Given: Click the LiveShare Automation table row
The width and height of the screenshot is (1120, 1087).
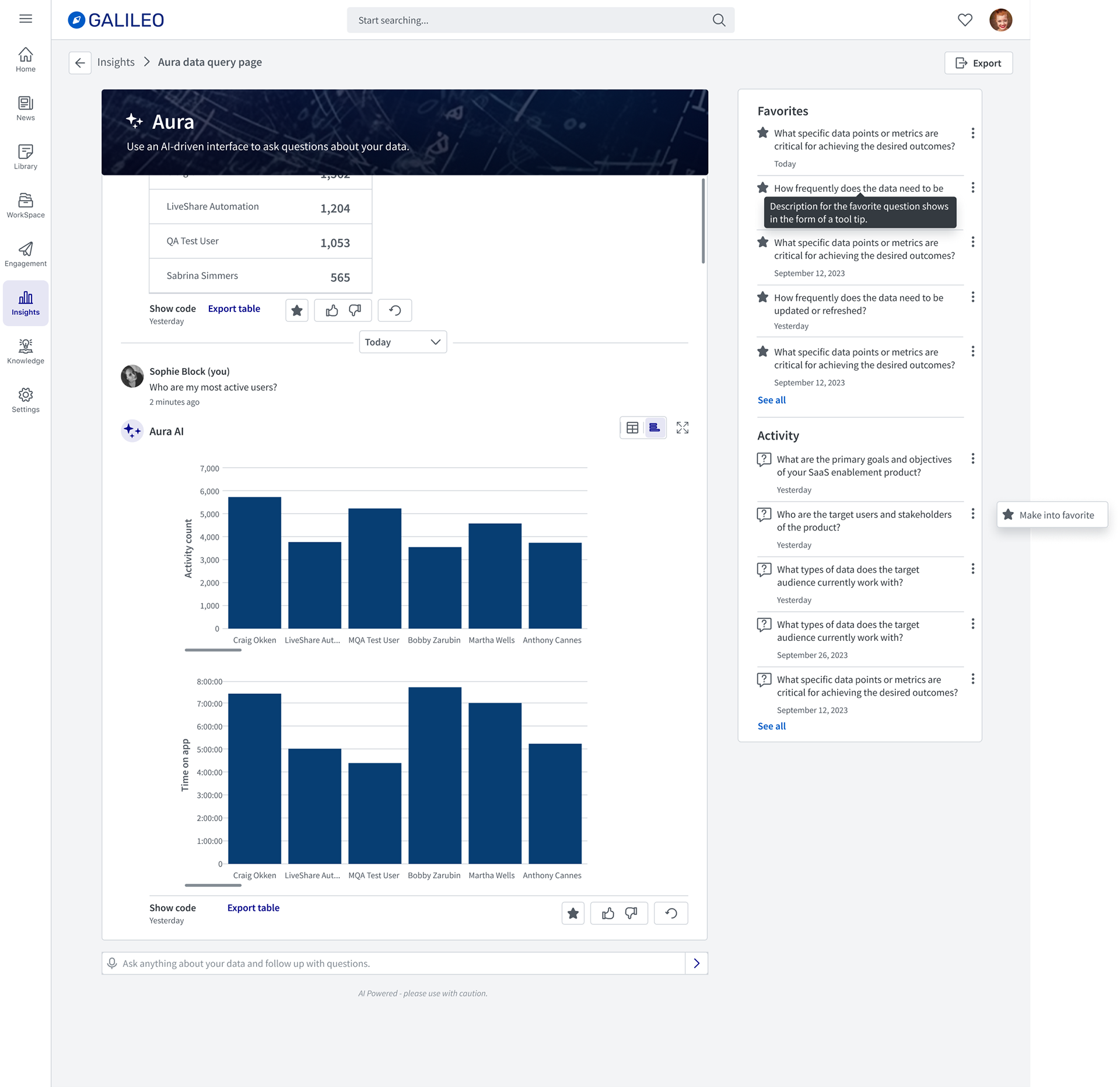Looking at the screenshot, I should pos(260,207).
